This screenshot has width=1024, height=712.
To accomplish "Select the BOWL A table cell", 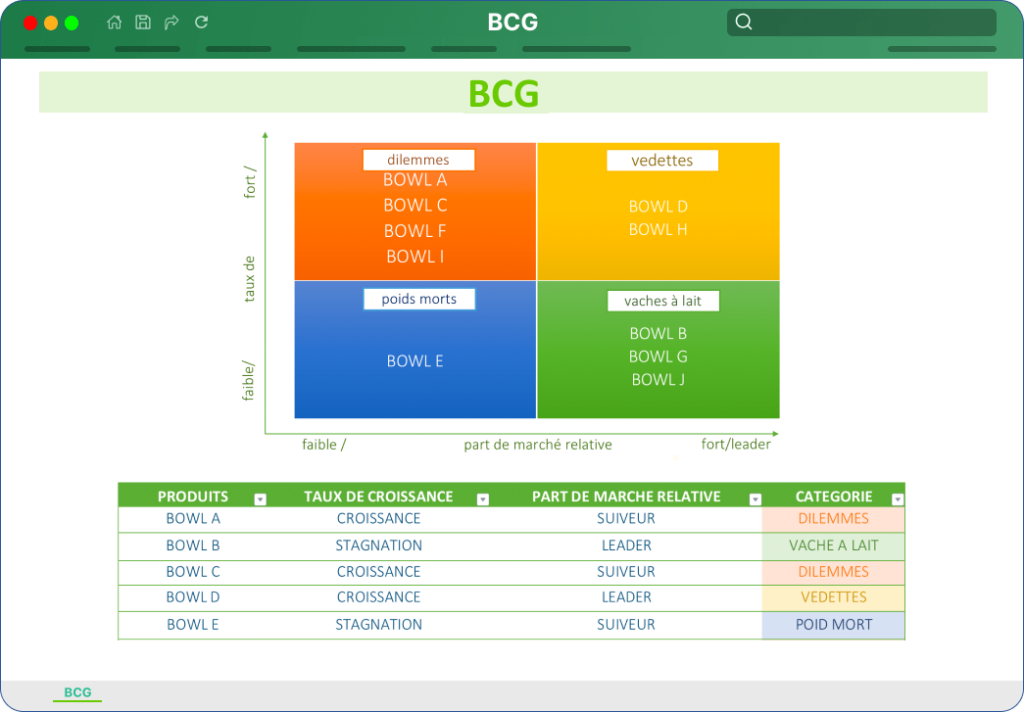I will coord(193,519).
